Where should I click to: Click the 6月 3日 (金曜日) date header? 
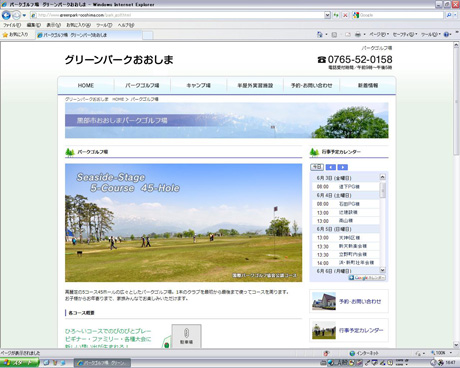[x=334, y=178]
